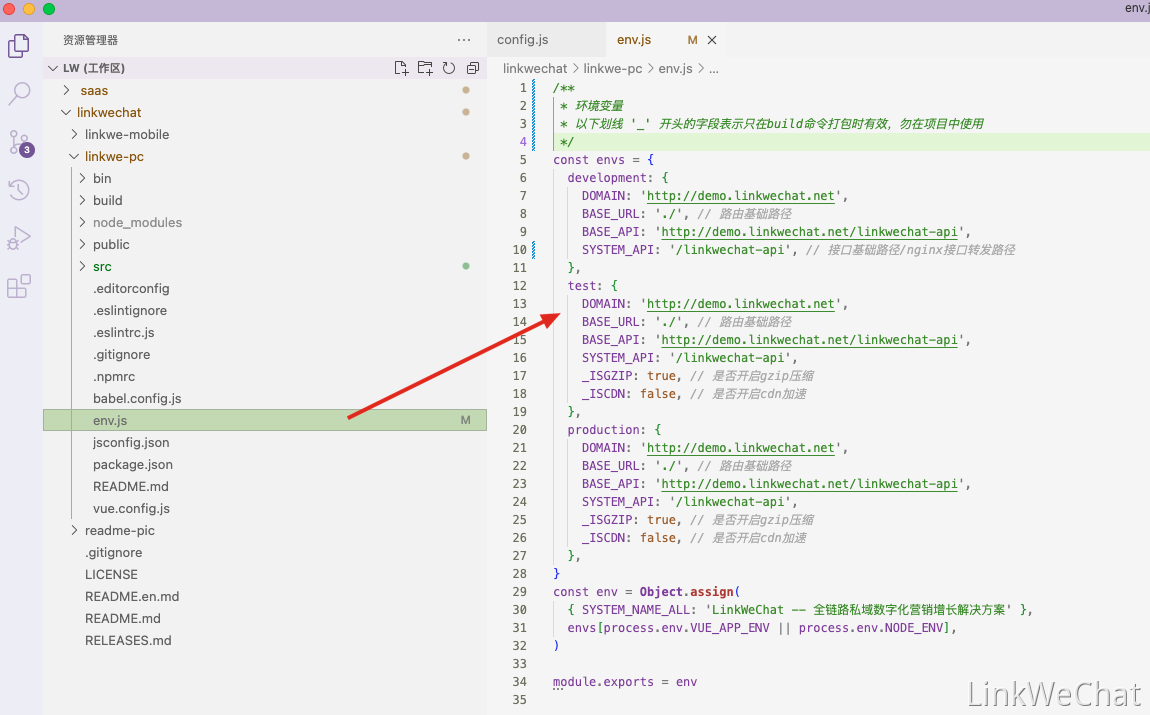Image resolution: width=1150 pixels, height=715 pixels.
Task: Click the New File icon in explorer header
Action: 401,68
